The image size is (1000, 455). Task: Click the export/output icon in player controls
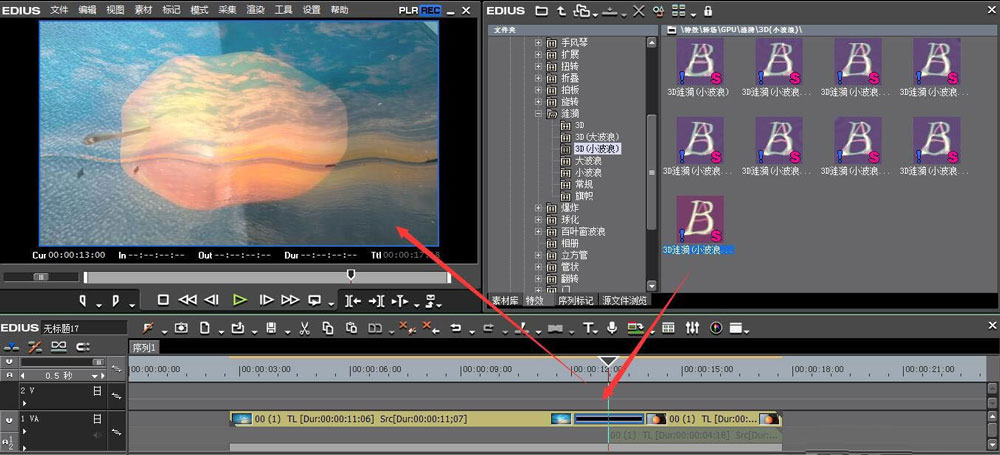(x=430, y=301)
